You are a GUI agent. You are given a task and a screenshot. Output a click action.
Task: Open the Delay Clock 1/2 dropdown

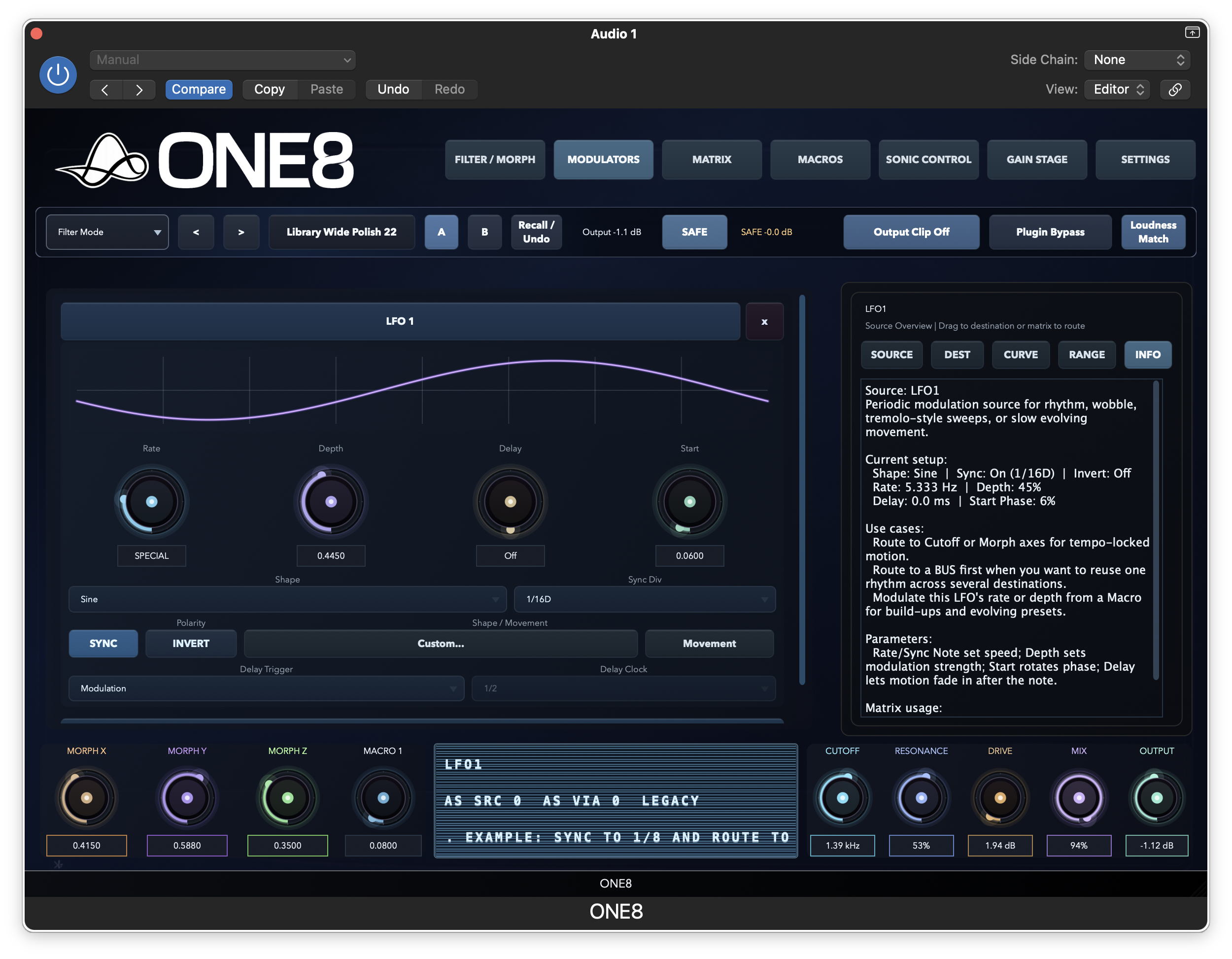tap(623, 688)
